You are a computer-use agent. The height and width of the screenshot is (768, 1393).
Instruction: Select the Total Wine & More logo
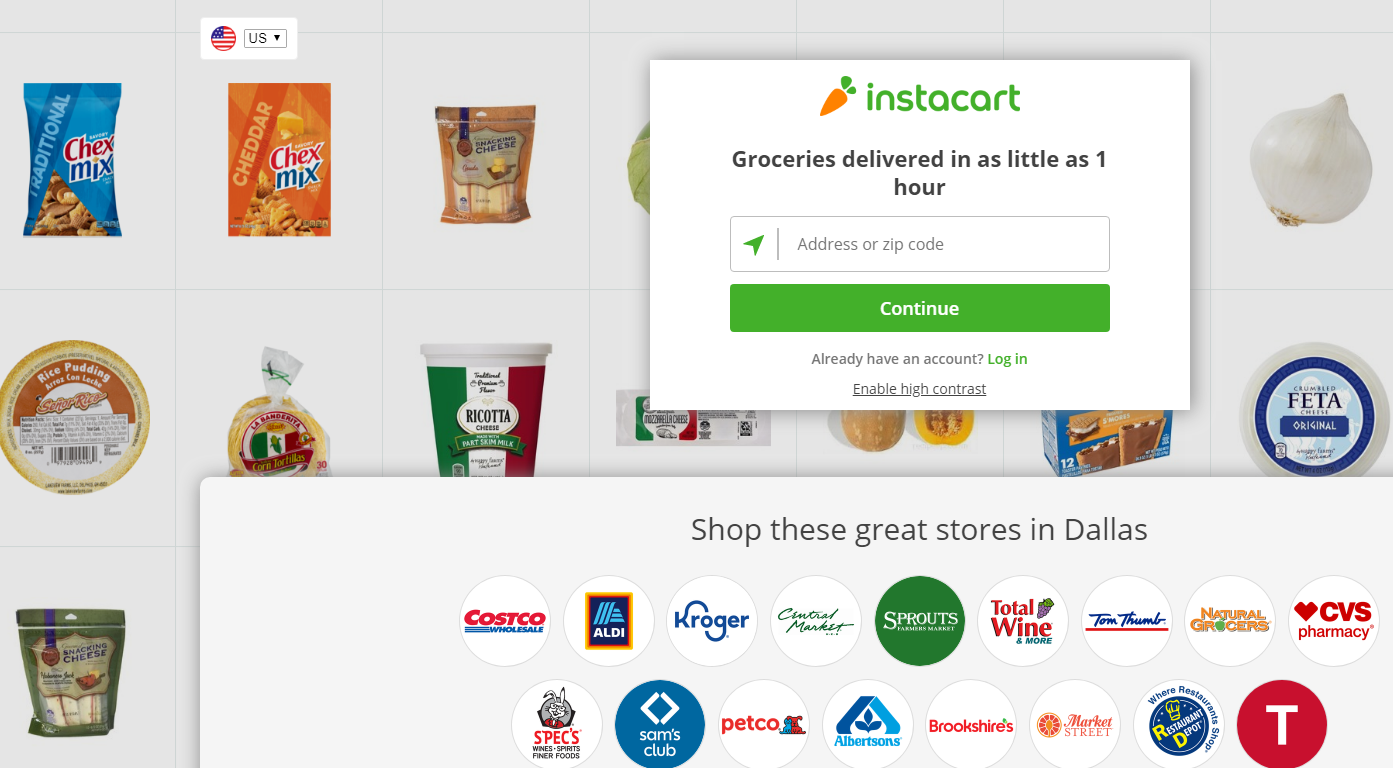pyautogui.click(x=1023, y=621)
